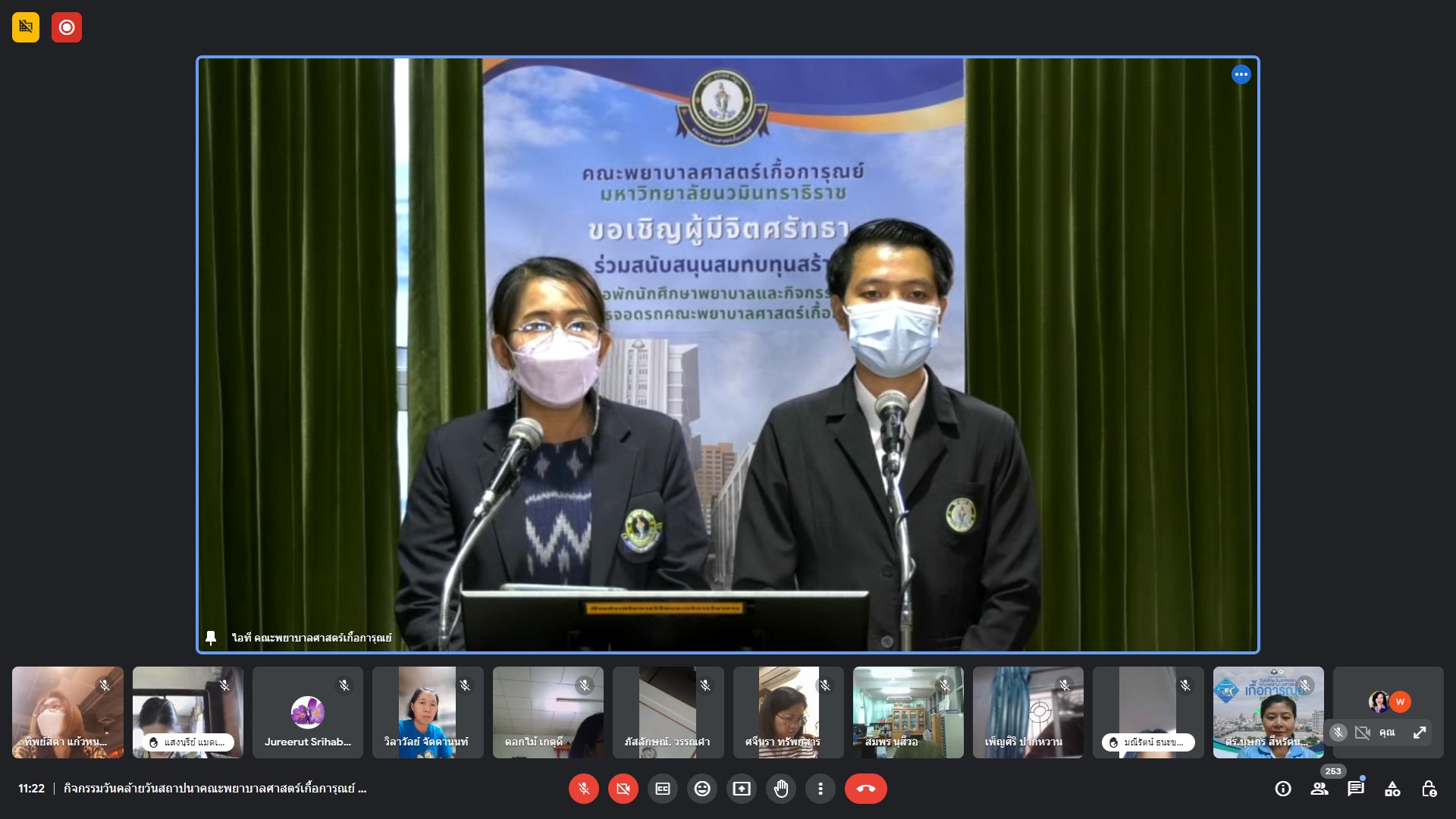The image size is (1456, 819).
Task: Select the สมพร นุ่สีวอ participant tile
Action: pos(908,713)
